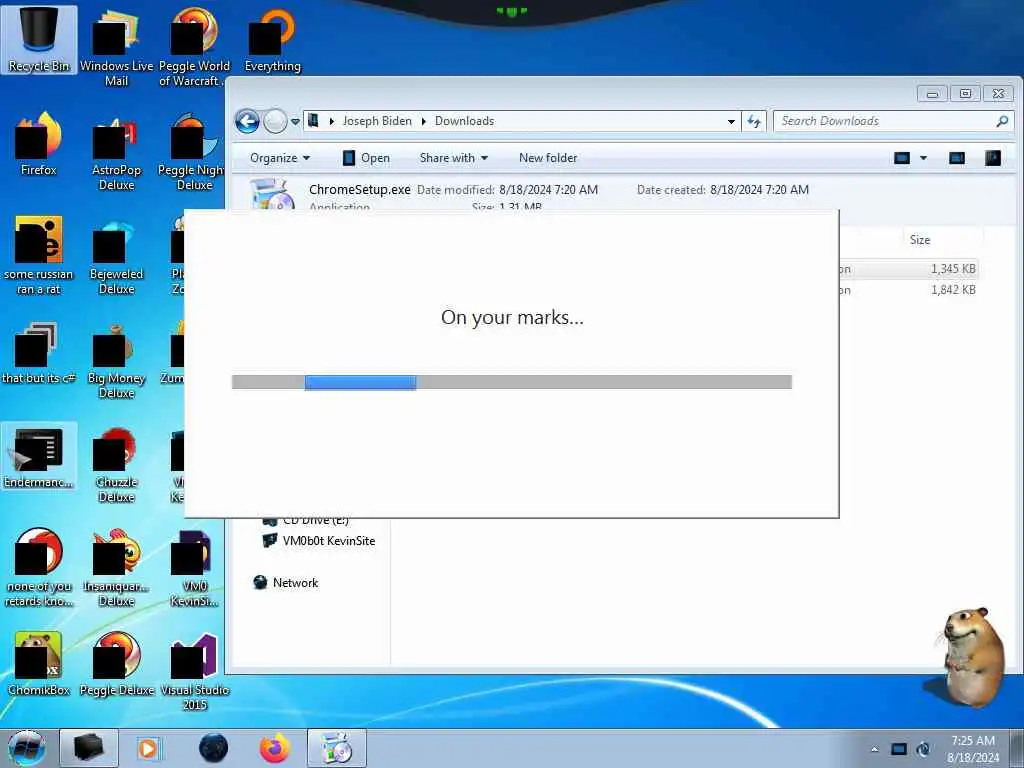Launch Peggle World of Warcraft shortcut
This screenshot has height=768, width=1024.
point(194,49)
